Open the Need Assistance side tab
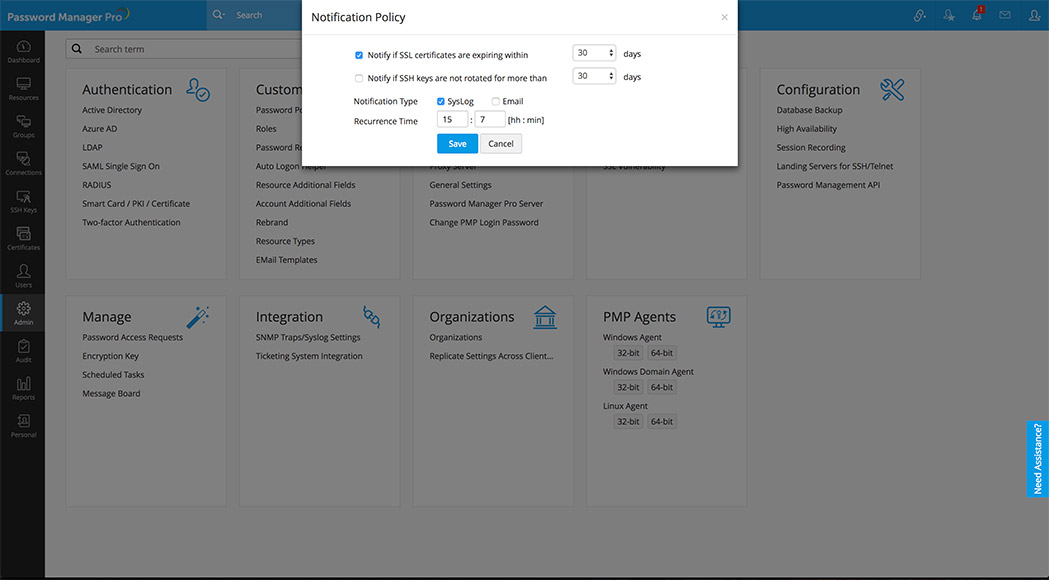The width and height of the screenshot is (1049, 580). 1038,459
